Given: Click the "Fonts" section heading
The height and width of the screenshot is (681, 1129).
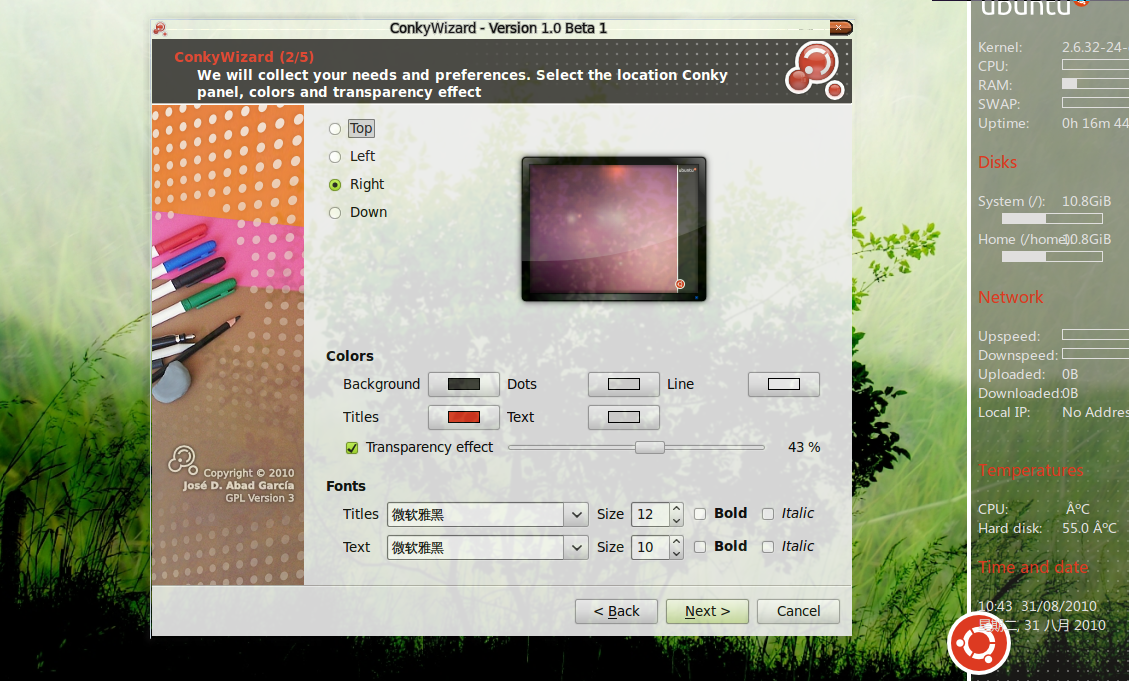Looking at the screenshot, I should pyautogui.click(x=346, y=486).
